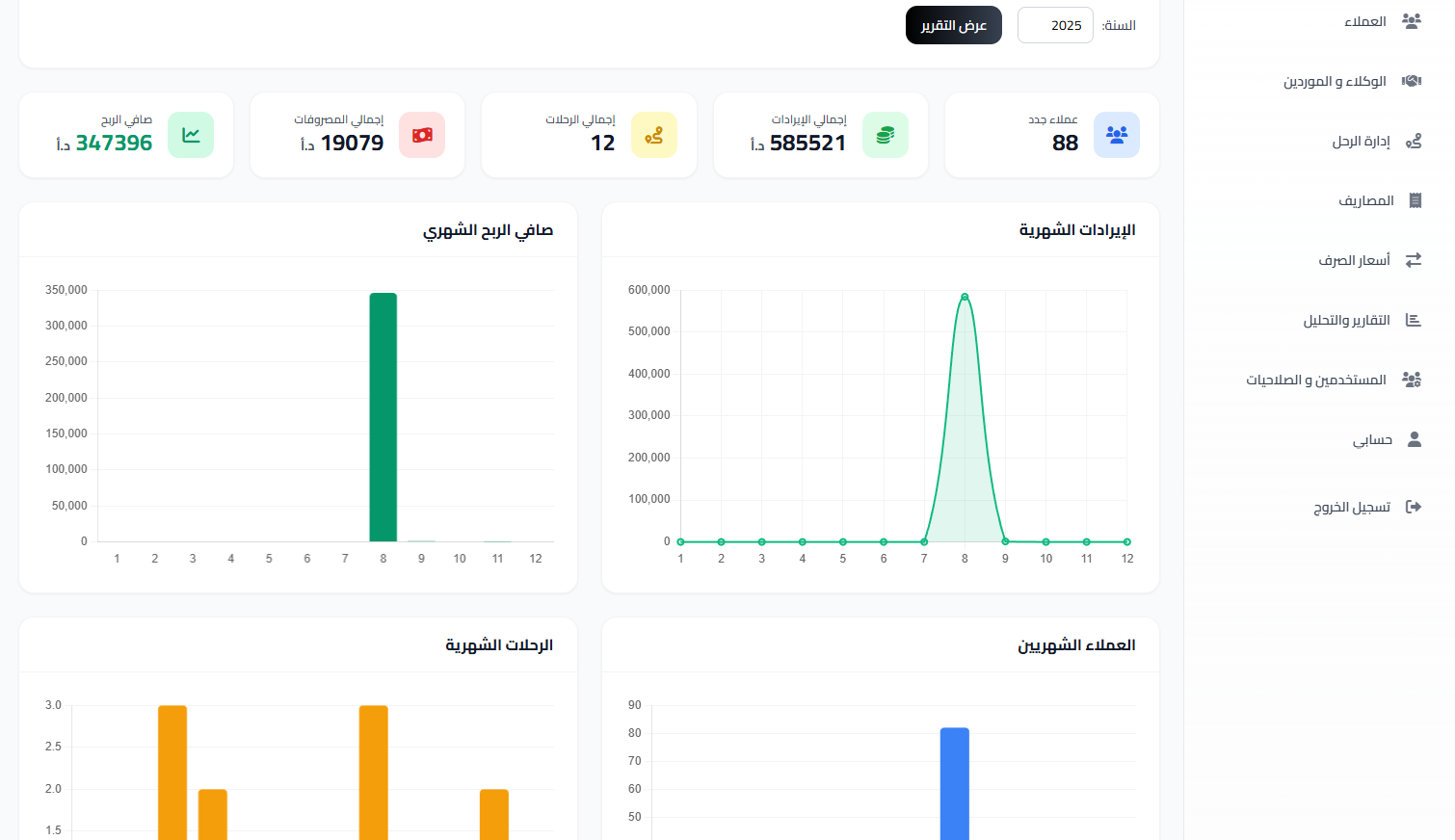The image size is (1455, 840).
Task: Click the trip management route icon
Action: coord(1414,142)
